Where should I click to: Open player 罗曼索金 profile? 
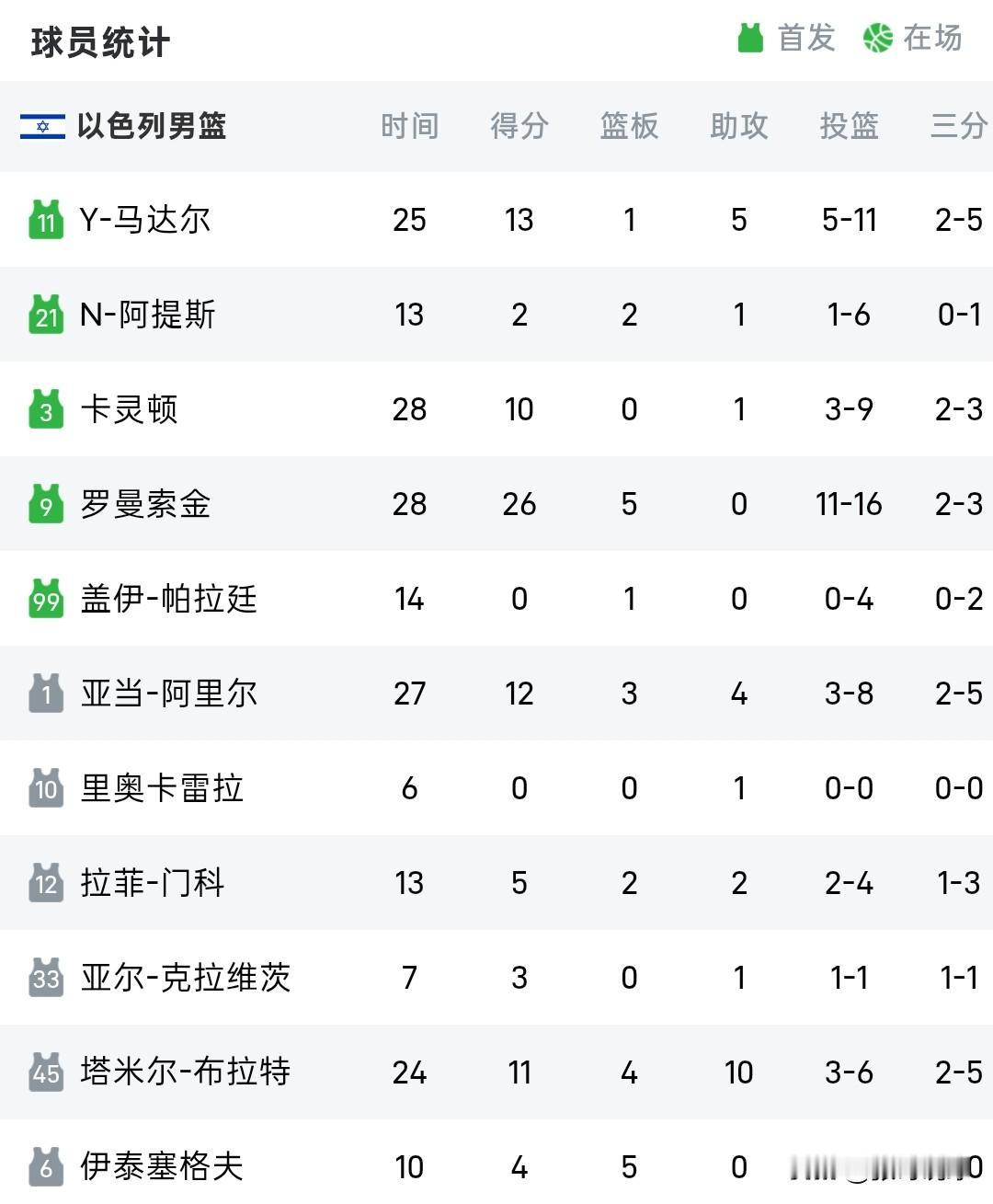145,504
